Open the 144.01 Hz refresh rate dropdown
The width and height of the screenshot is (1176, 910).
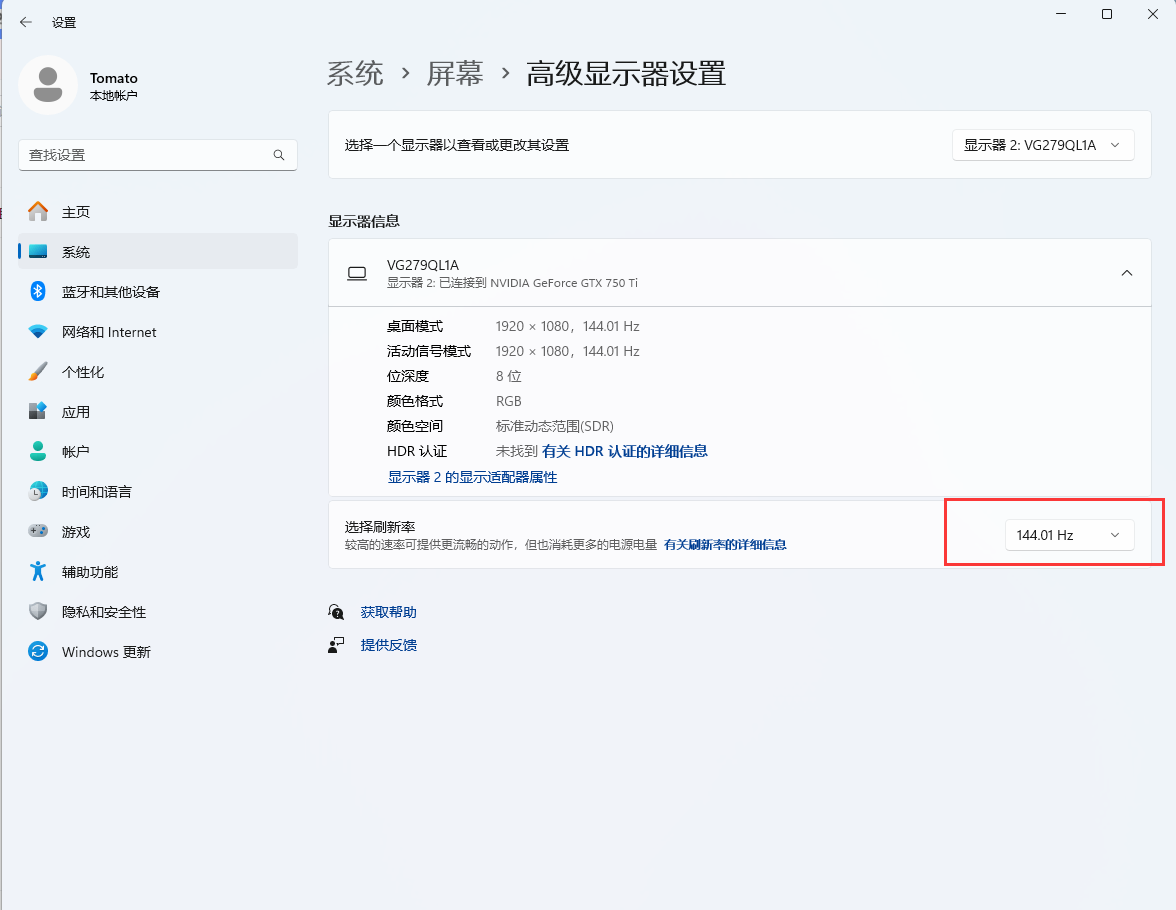pos(1069,535)
